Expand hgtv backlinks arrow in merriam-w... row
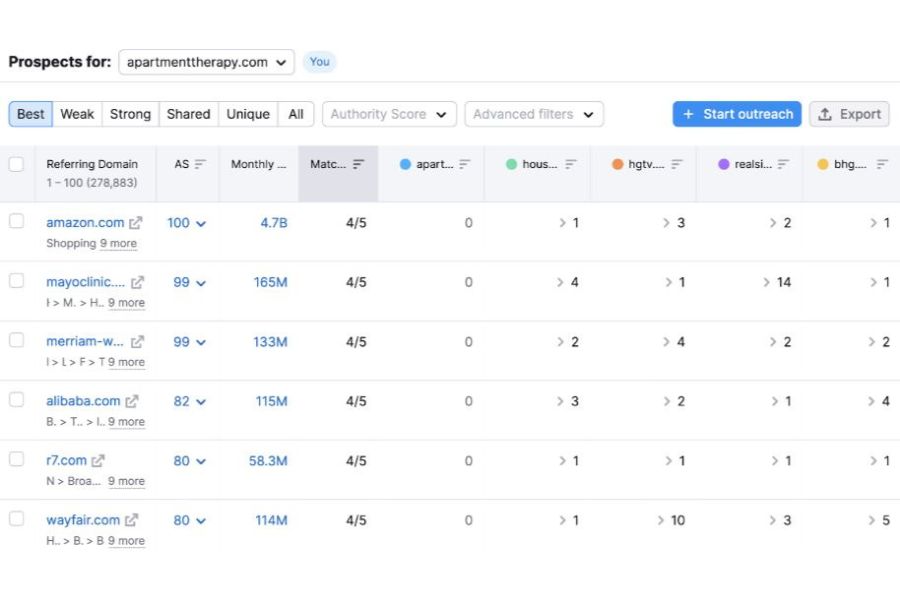This screenshot has width=900, height=600. click(666, 342)
